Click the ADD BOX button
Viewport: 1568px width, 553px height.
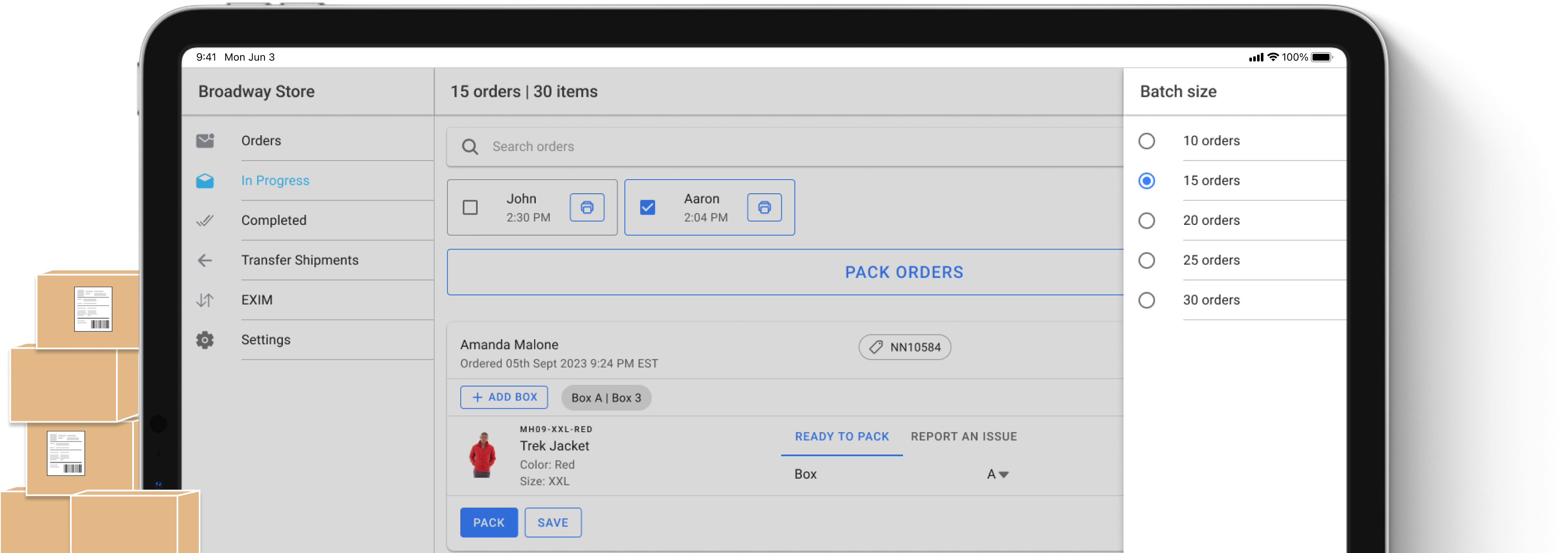pyautogui.click(x=504, y=397)
